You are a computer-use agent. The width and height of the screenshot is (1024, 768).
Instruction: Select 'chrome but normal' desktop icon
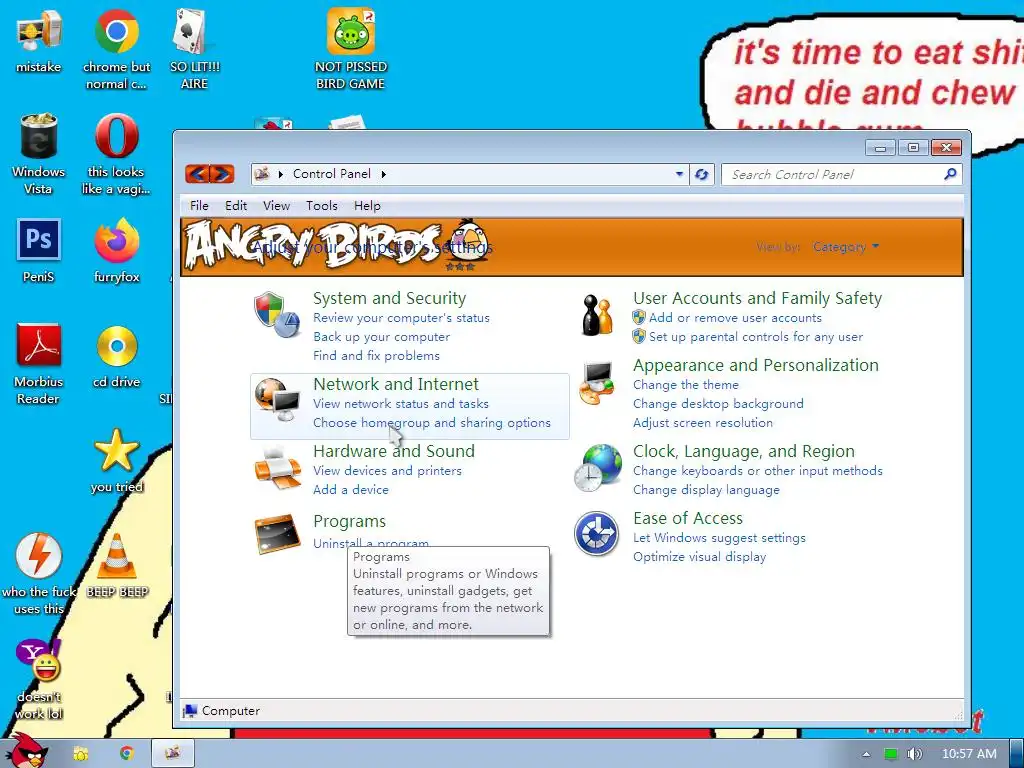pyautogui.click(x=116, y=50)
